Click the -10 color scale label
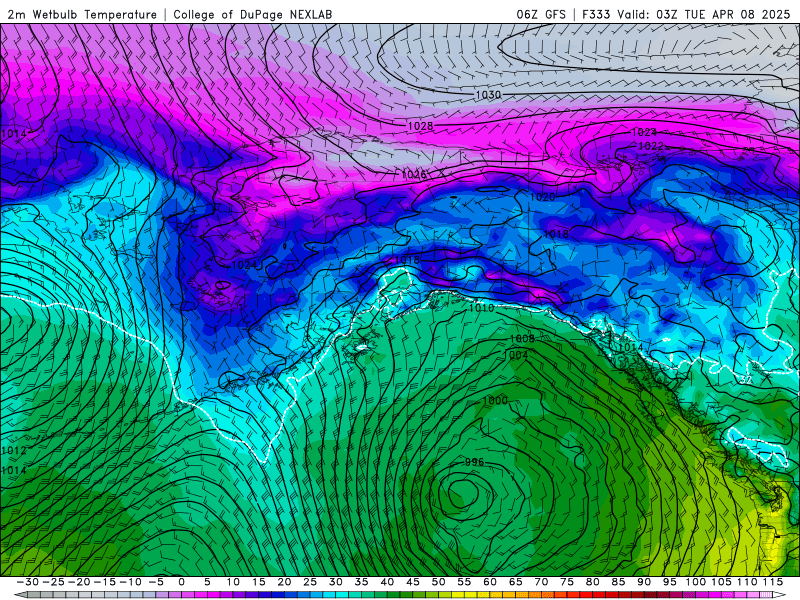Screen dimensions: 800x600 click(130, 582)
